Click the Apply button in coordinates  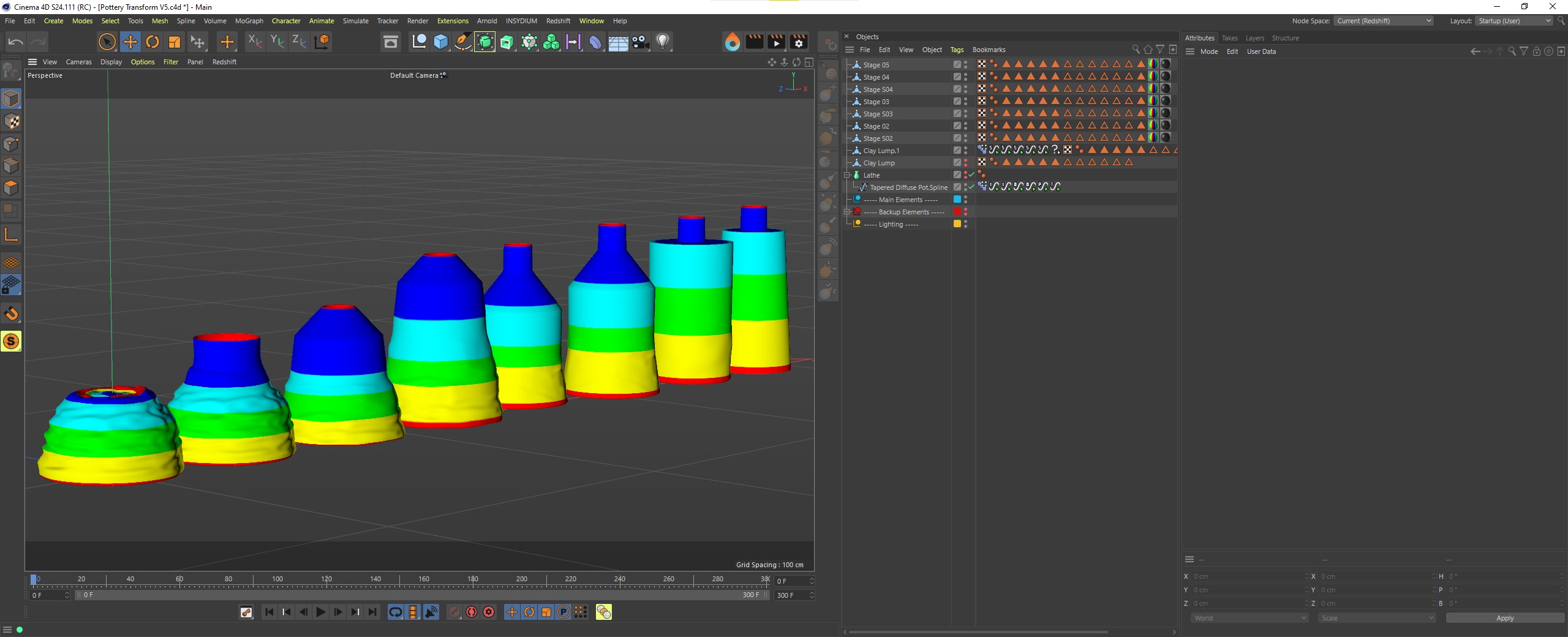pyautogui.click(x=1504, y=618)
